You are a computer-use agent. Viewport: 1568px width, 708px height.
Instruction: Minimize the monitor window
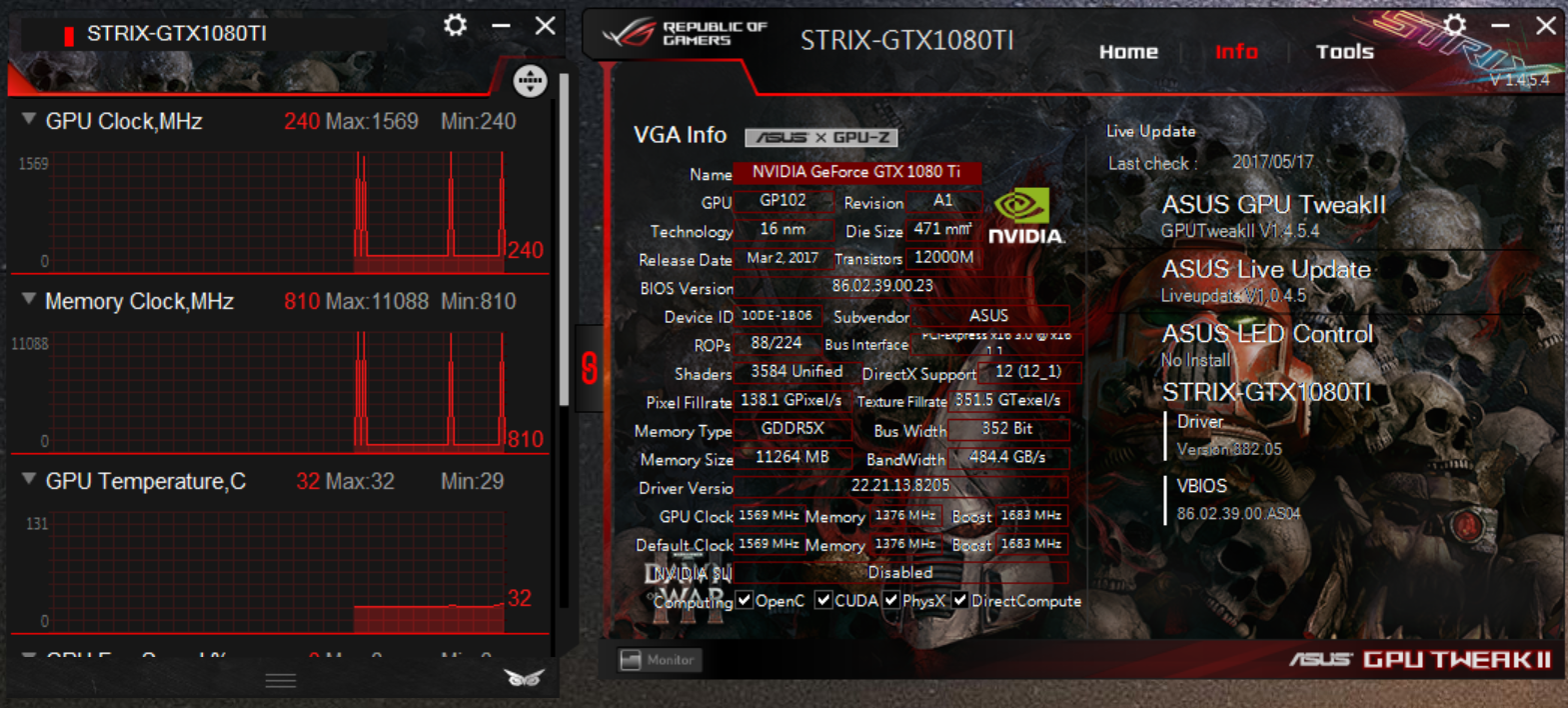pos(501,25)
